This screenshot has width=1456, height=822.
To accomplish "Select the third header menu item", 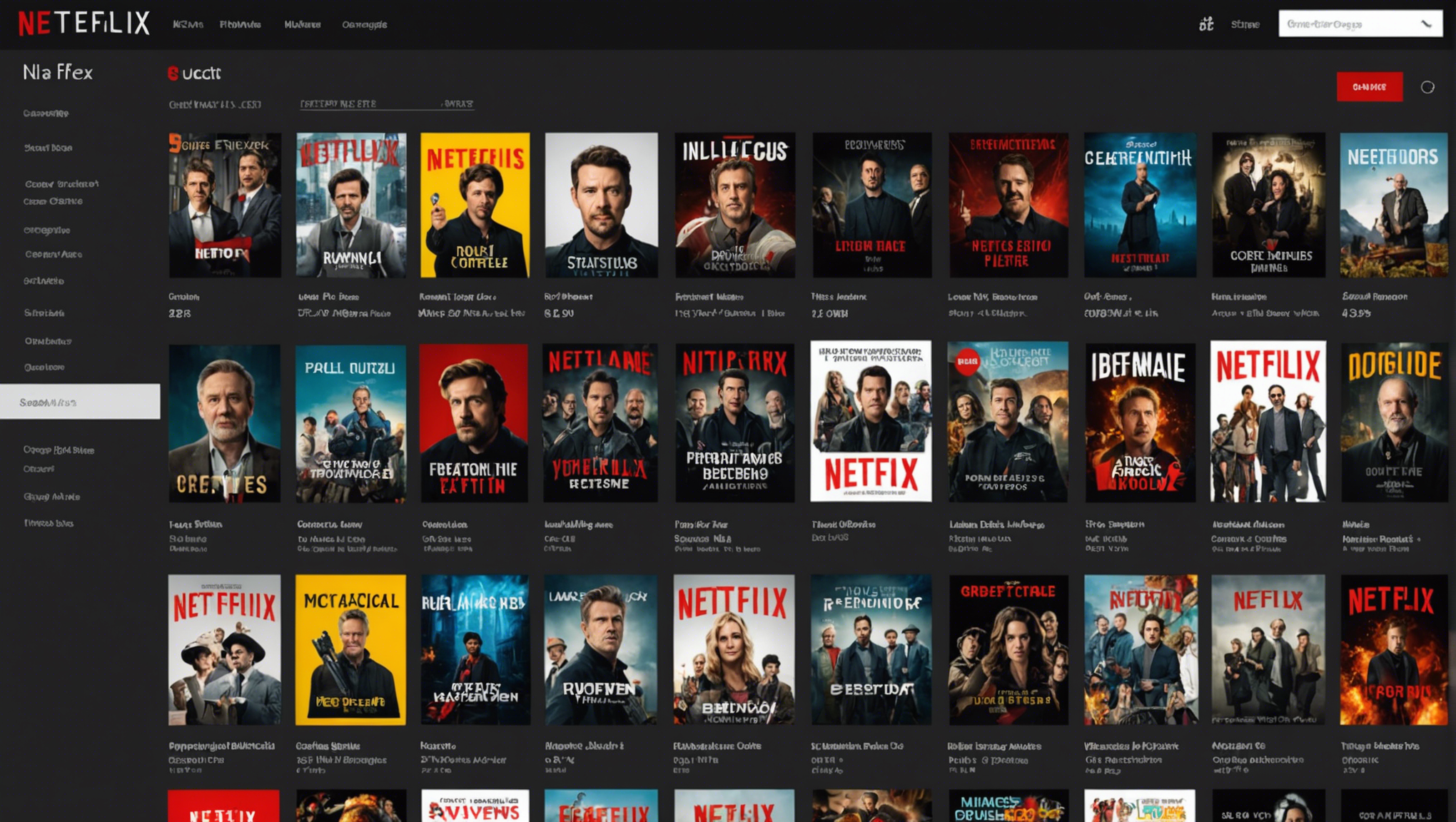I will click(302, 24).
